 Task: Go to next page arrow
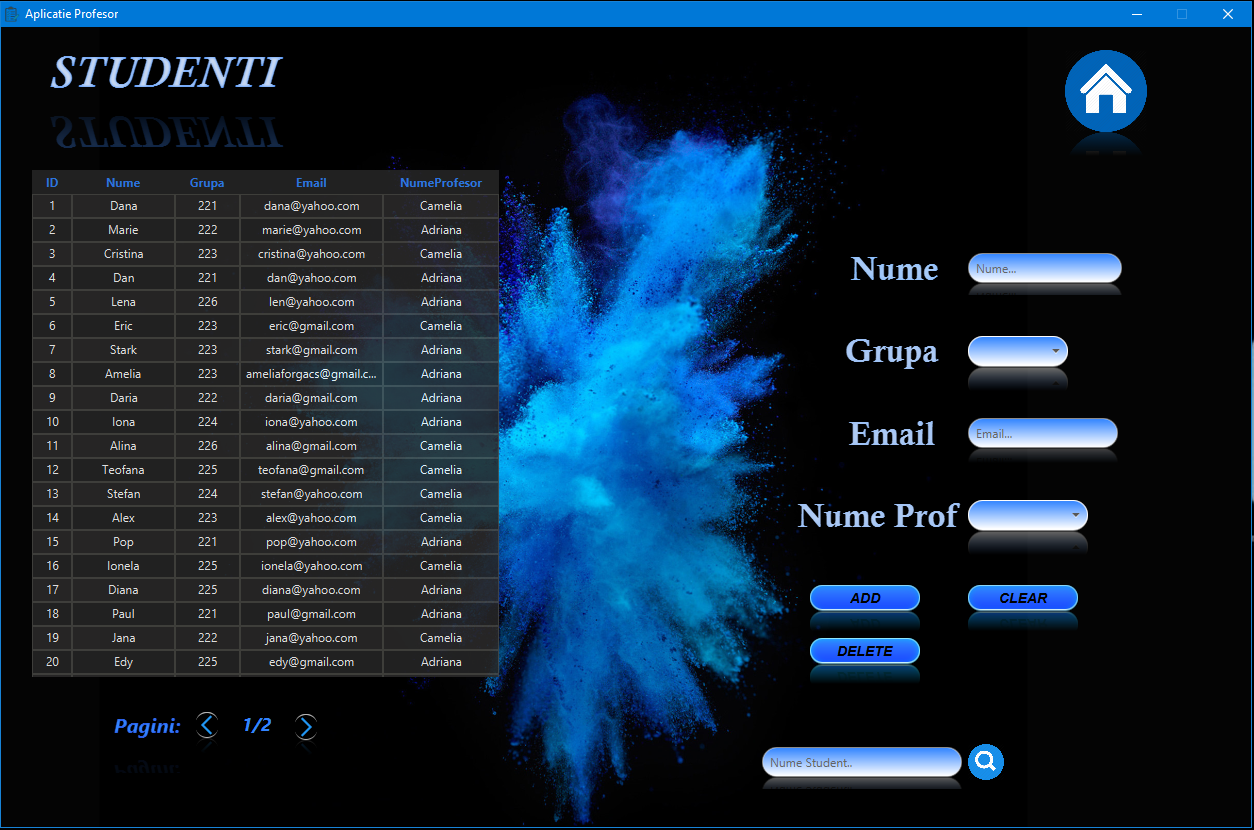[306, 727]
